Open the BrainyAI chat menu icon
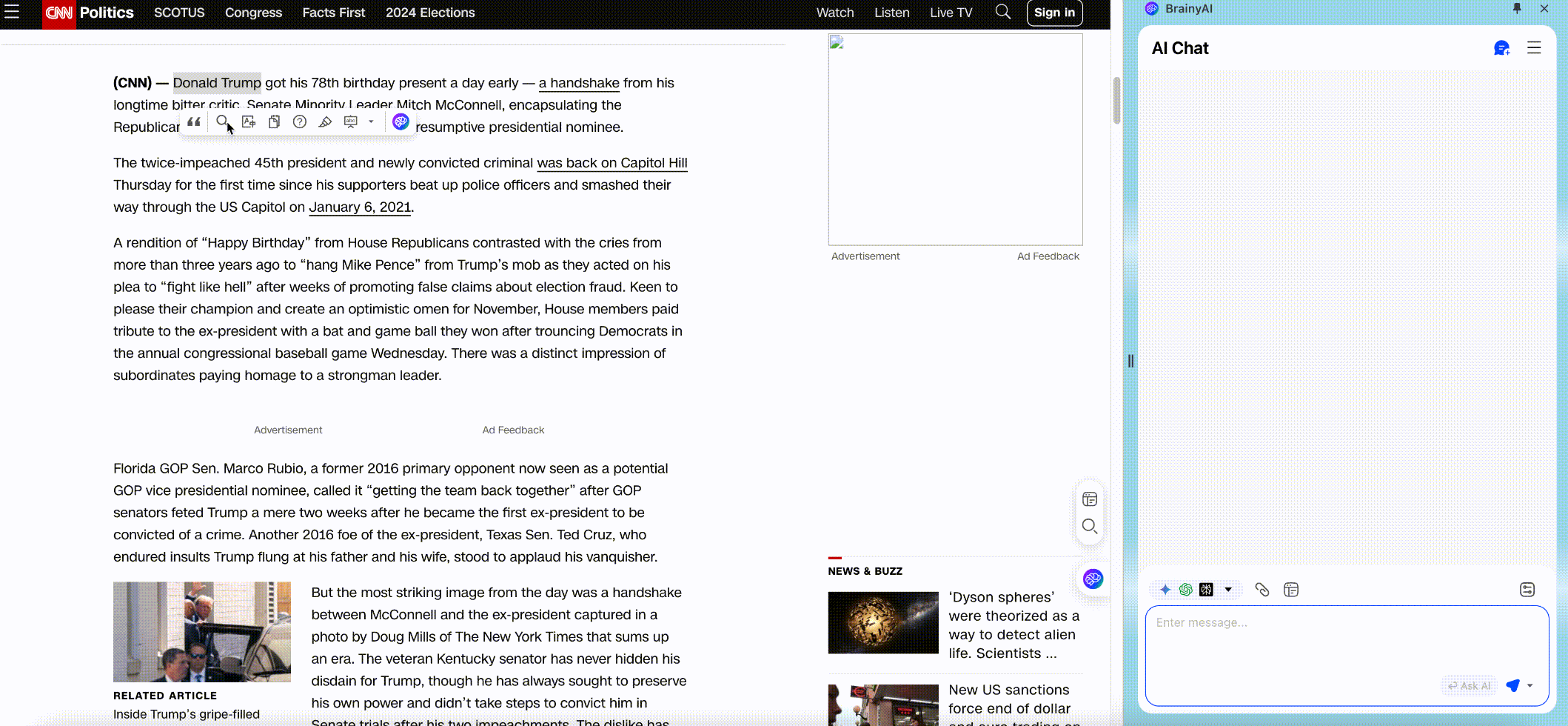 coord(1534,47)
